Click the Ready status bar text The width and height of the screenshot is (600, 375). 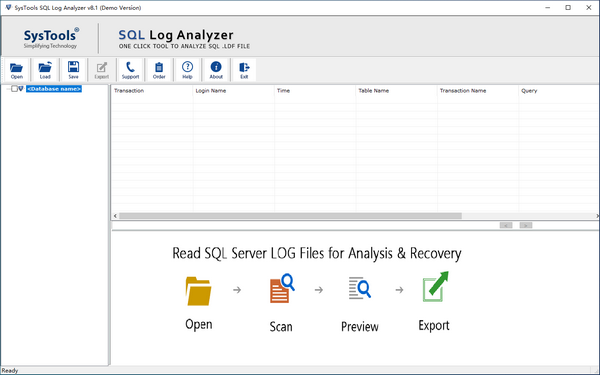click(10, 370)
